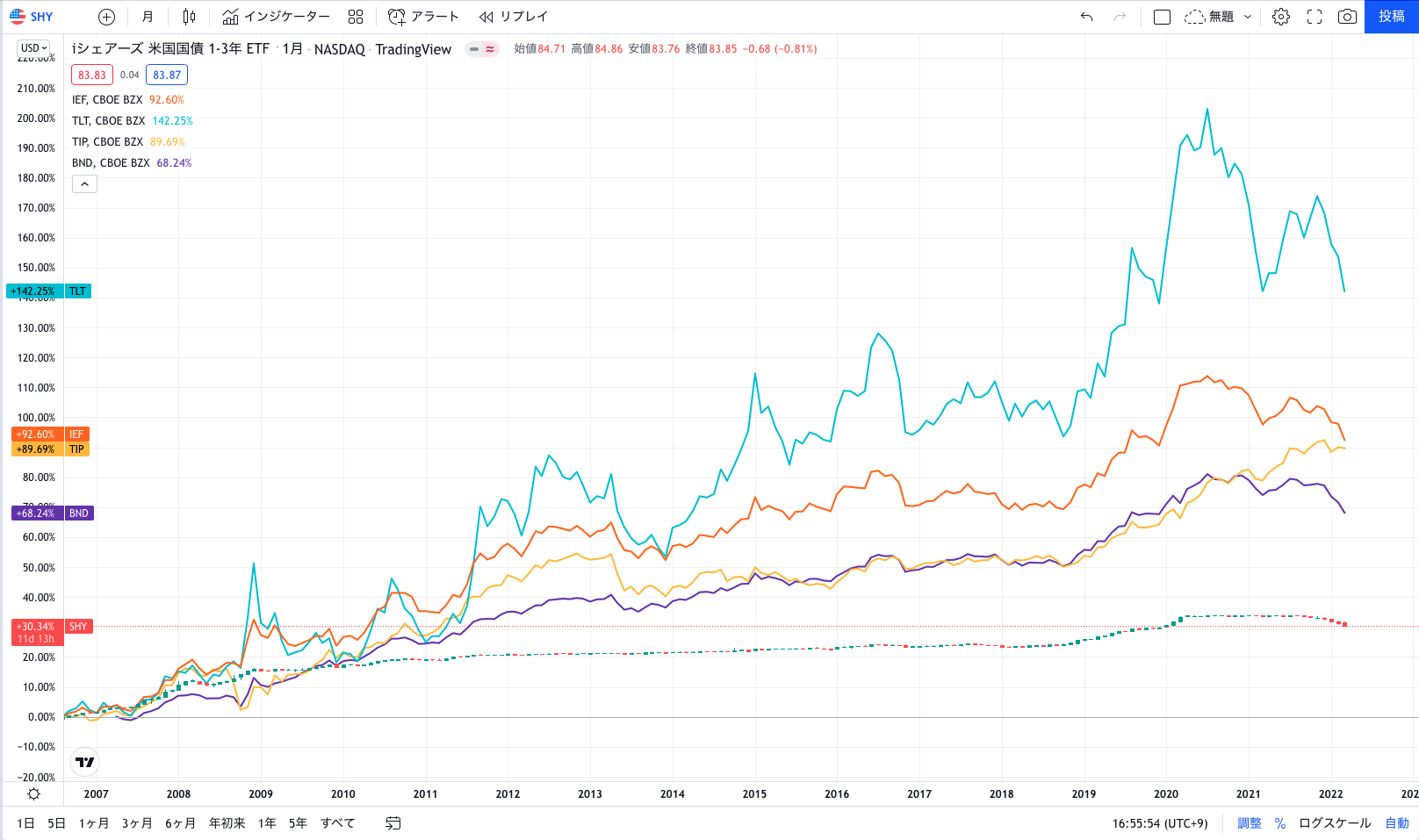Toggle 調整 adjusted data
The image size is (1419, 840).
tap(1250, 823)
